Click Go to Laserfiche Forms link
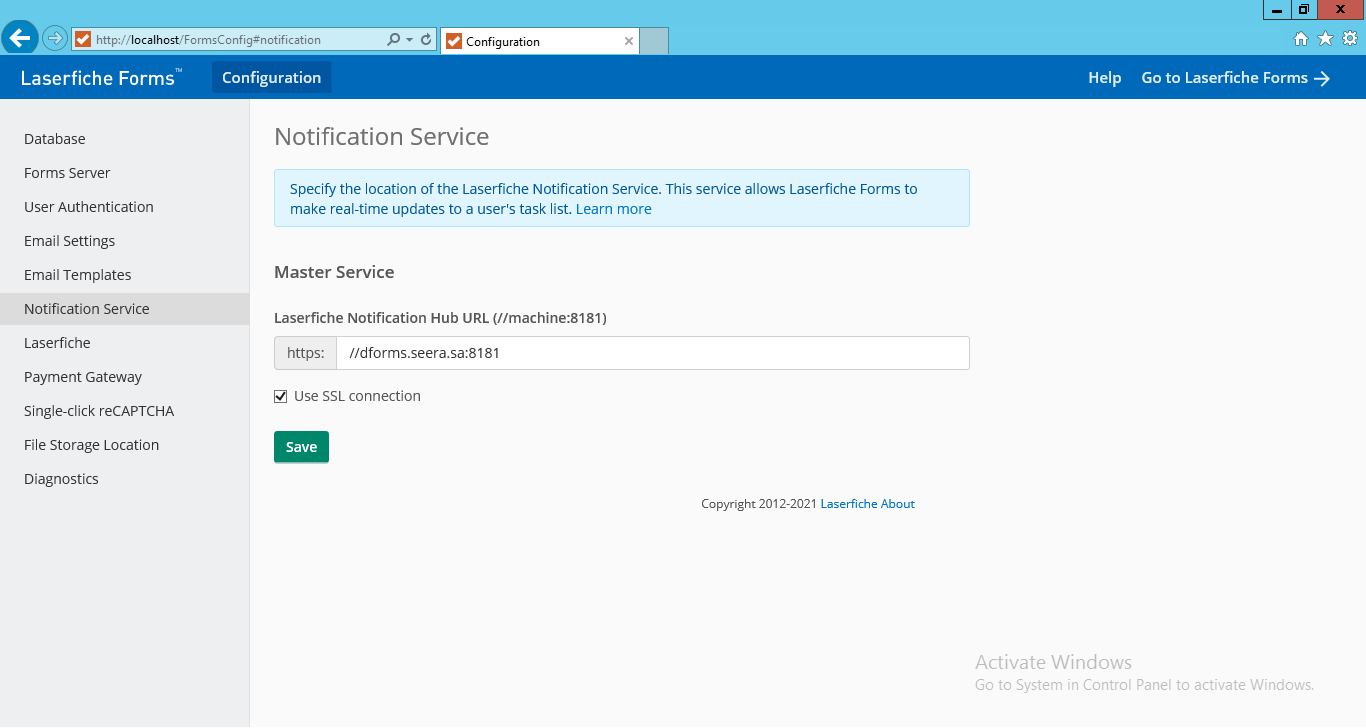This screenshot has height=728, width=1366. [x=1236, y=78]
